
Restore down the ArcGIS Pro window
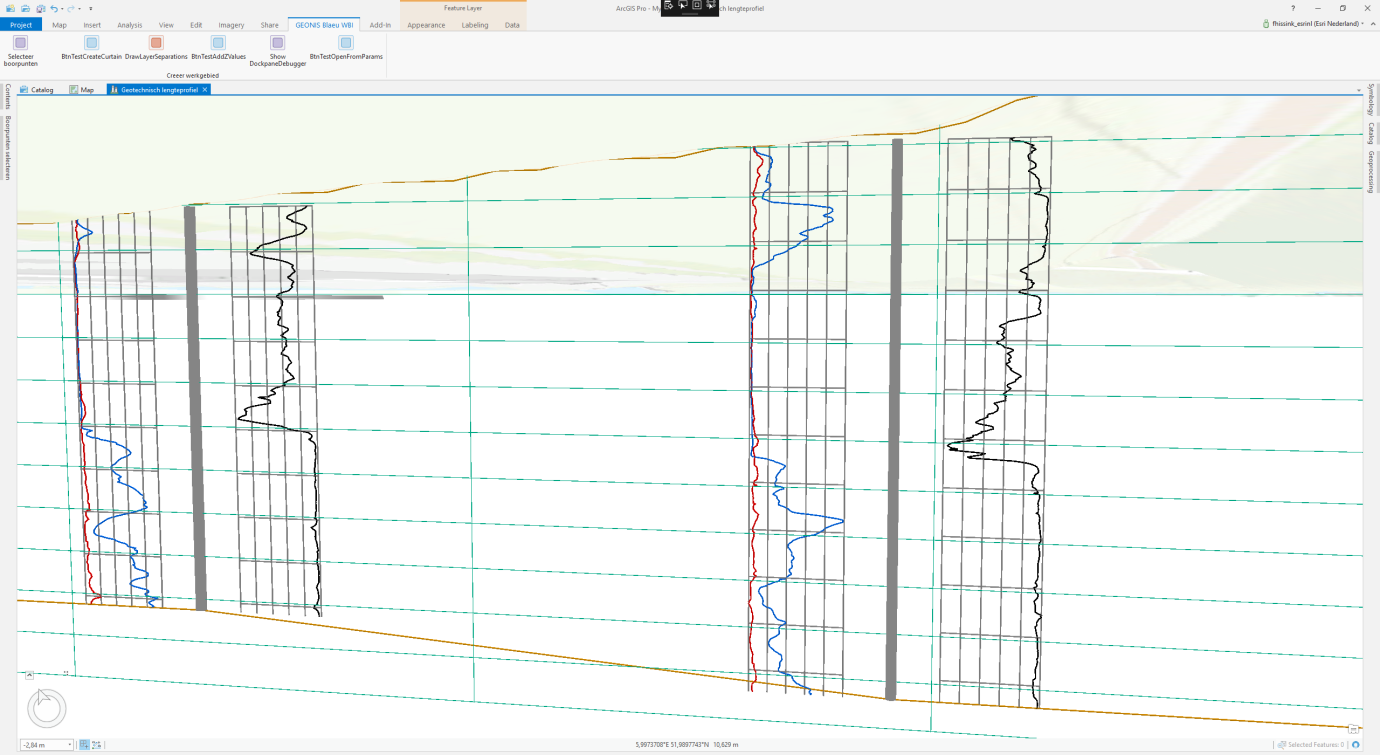point(1343,8)
